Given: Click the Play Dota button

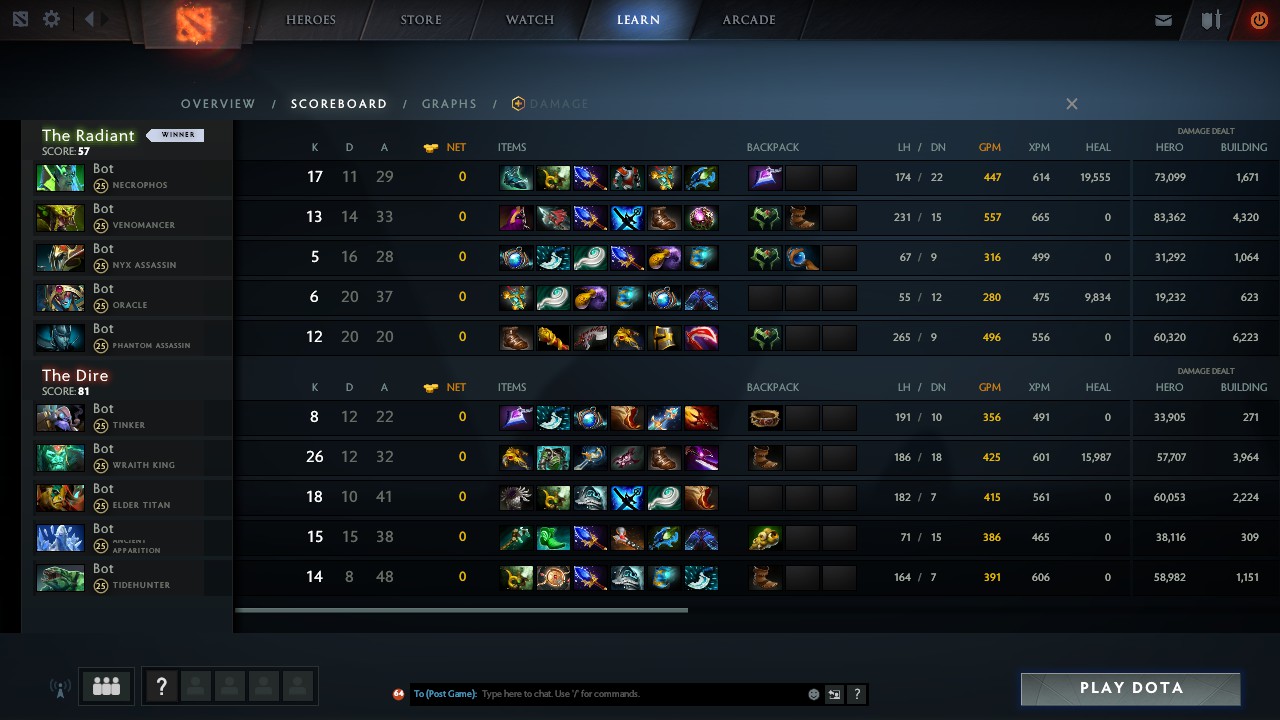Looking at the screenshot, I should point(1131,688).
